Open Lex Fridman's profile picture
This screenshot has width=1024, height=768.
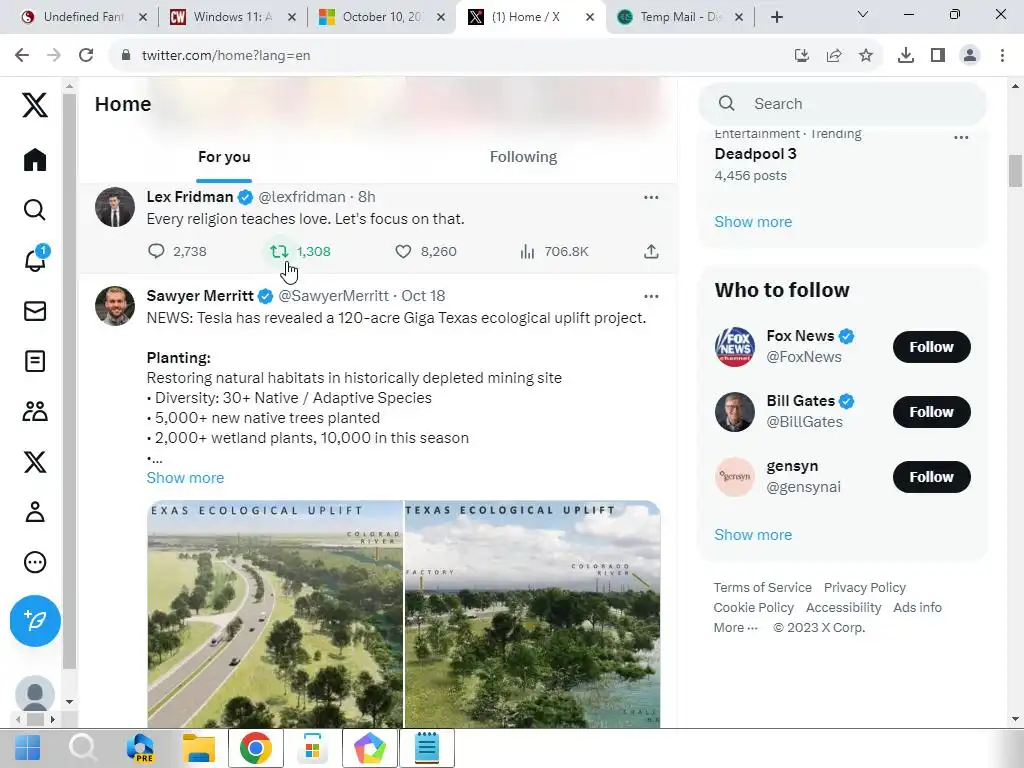point(115,207)
